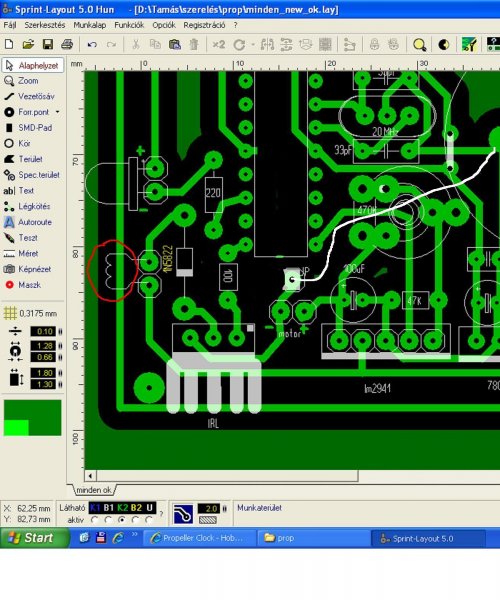Select the Maszk tool

pyautogui.click(x=23, y=285)
